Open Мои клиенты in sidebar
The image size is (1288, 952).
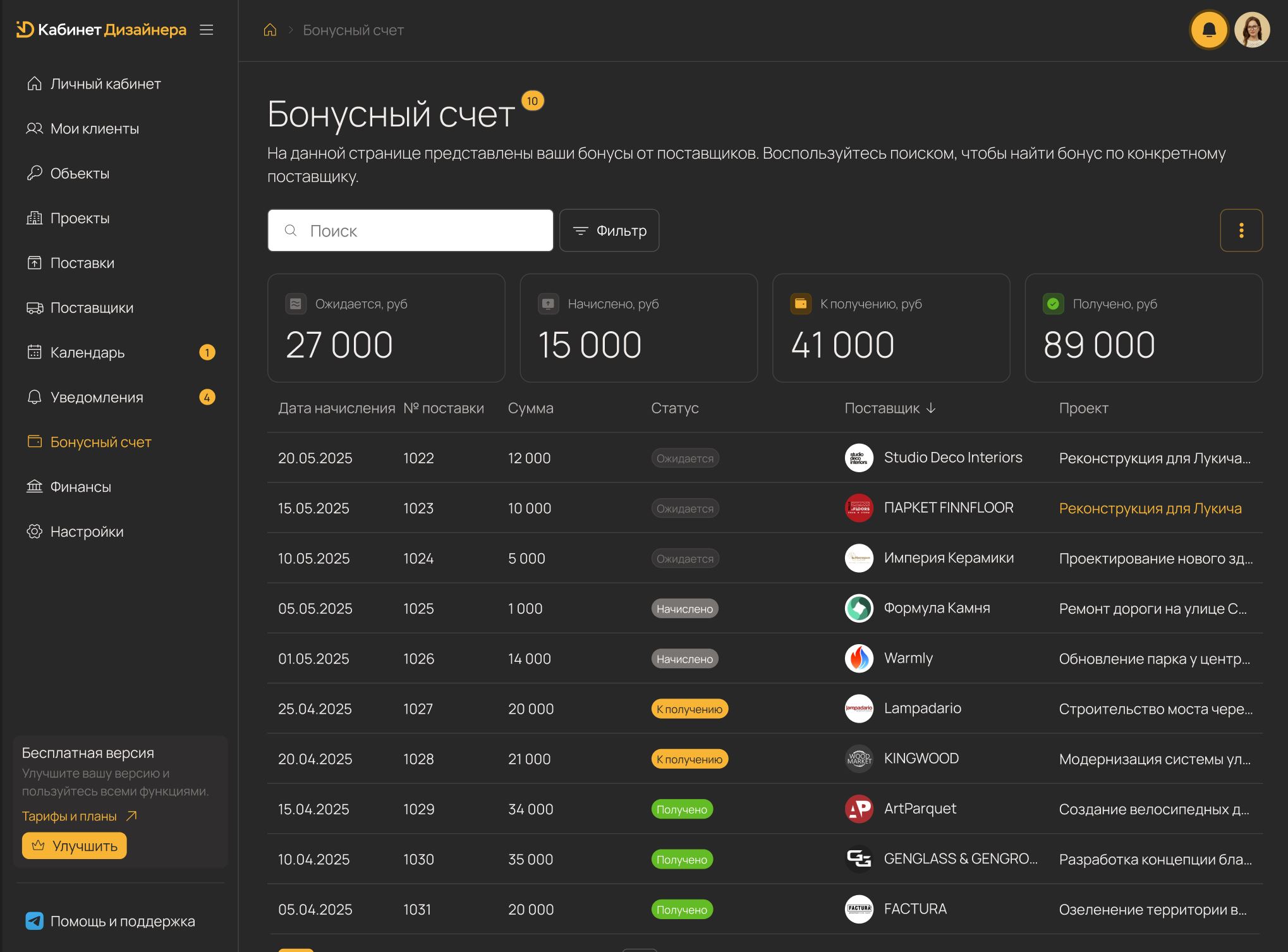pos(95,128)
